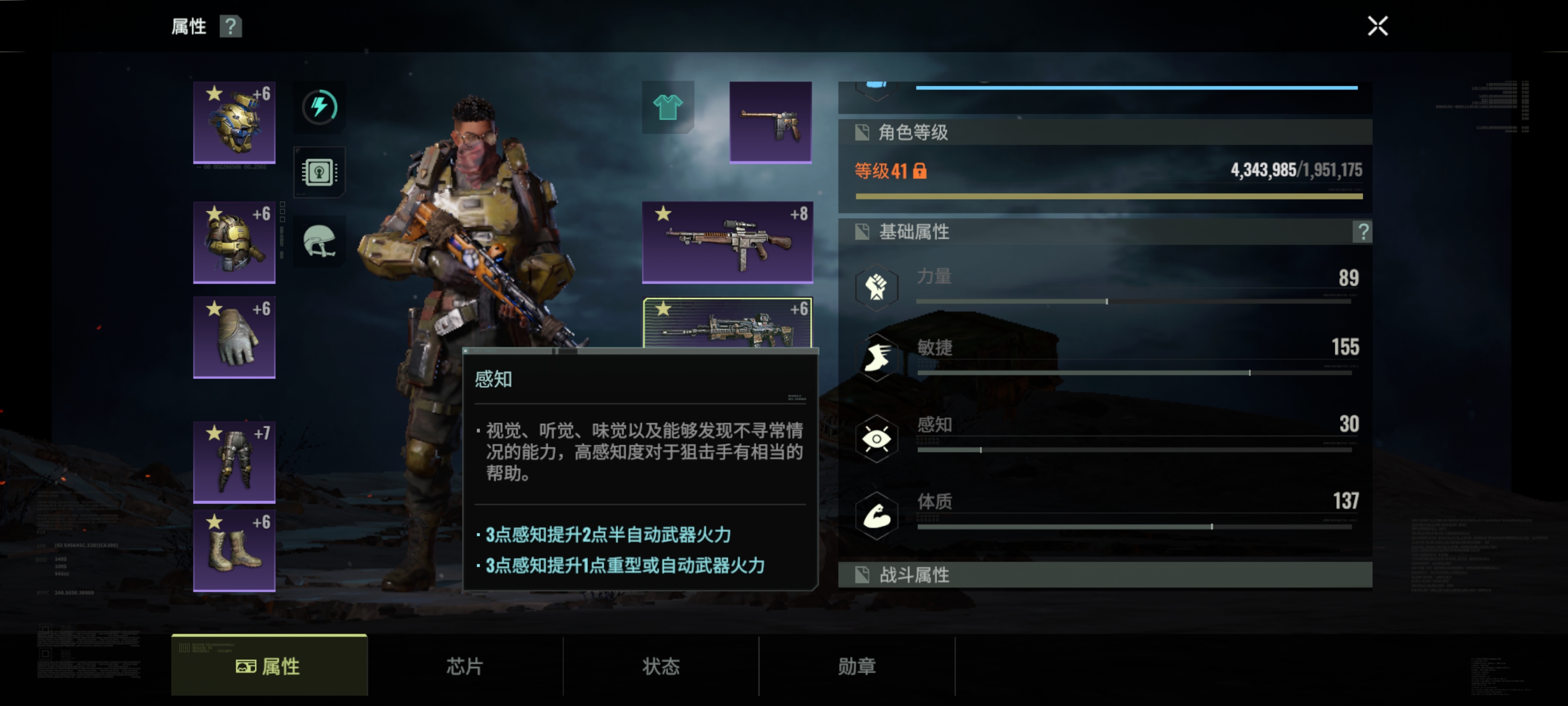Select the lightning energy skill icon
Viewport: 1568px width, 706px height.
tap(319, 107)
